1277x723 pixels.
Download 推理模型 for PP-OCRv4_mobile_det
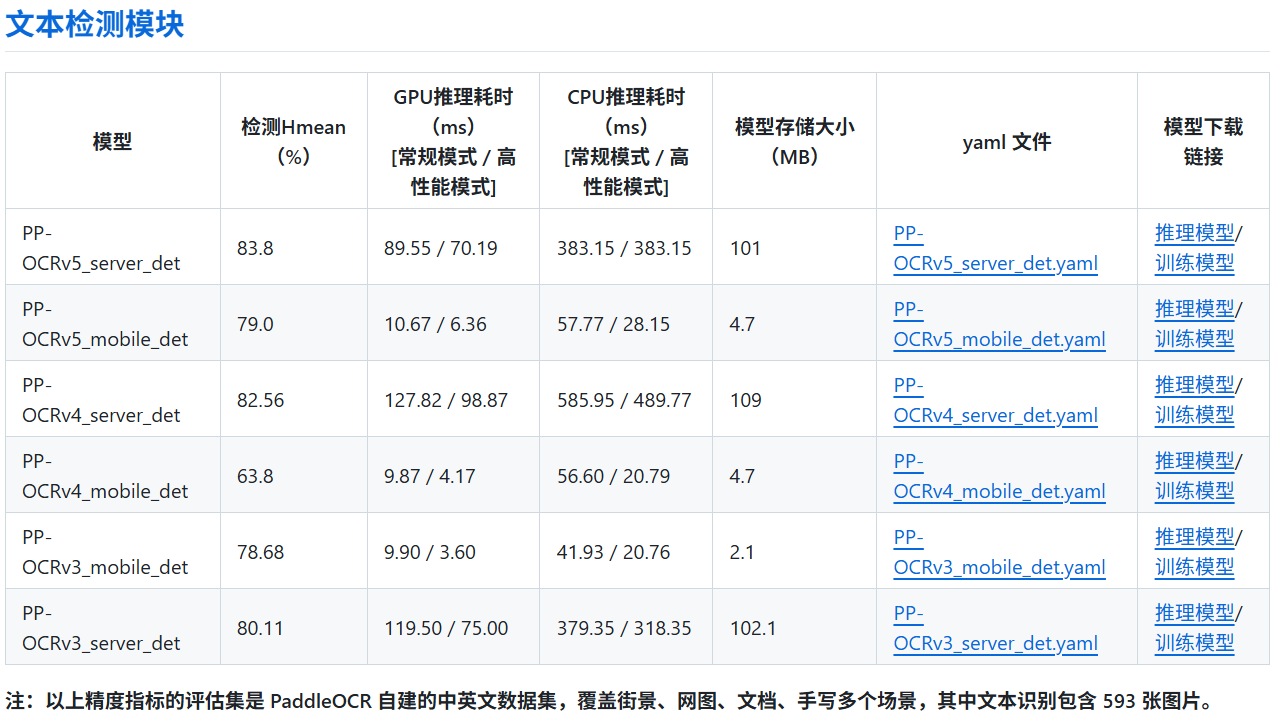point(1194,461)
